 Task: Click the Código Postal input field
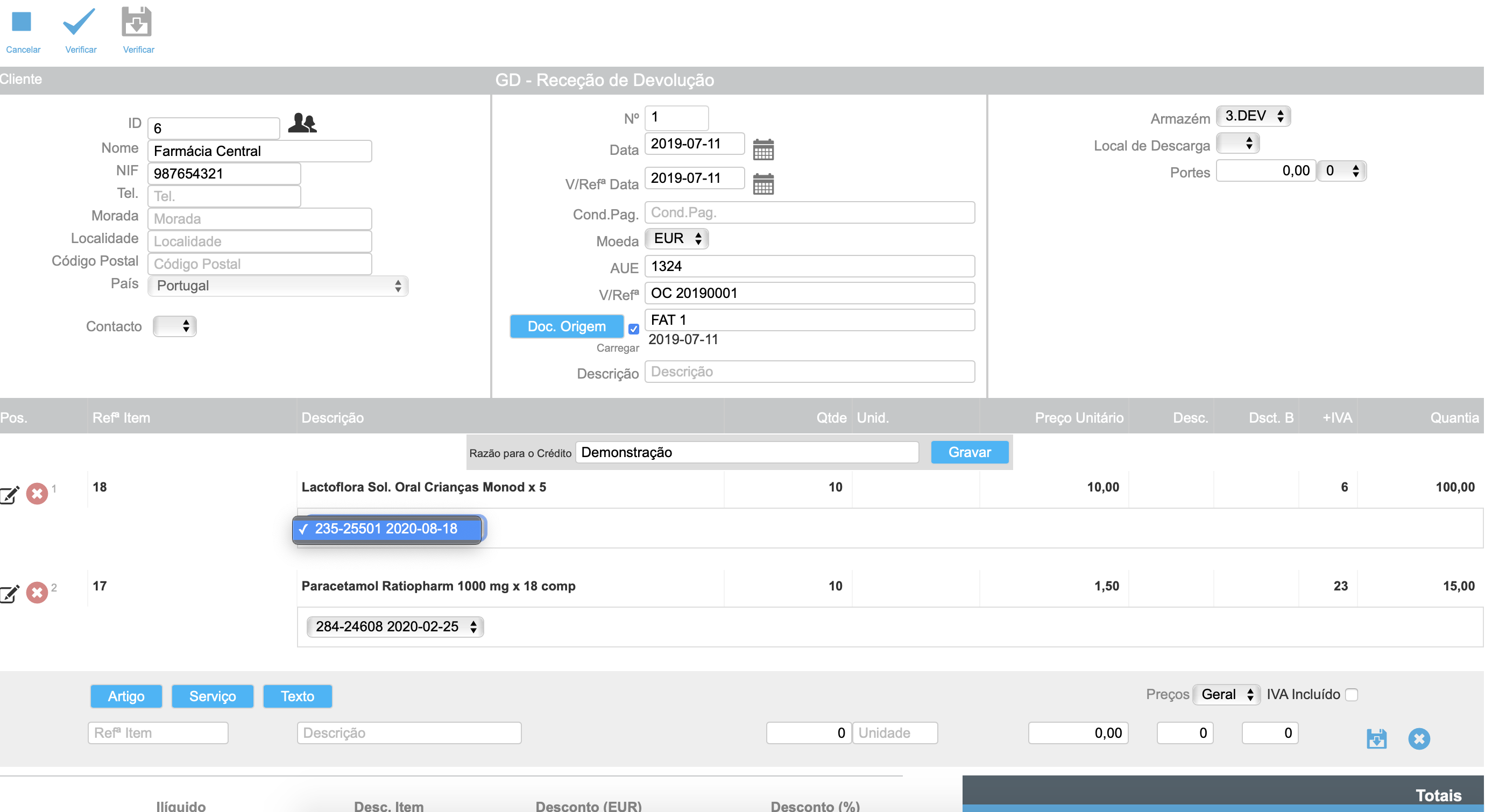point(260,263)
